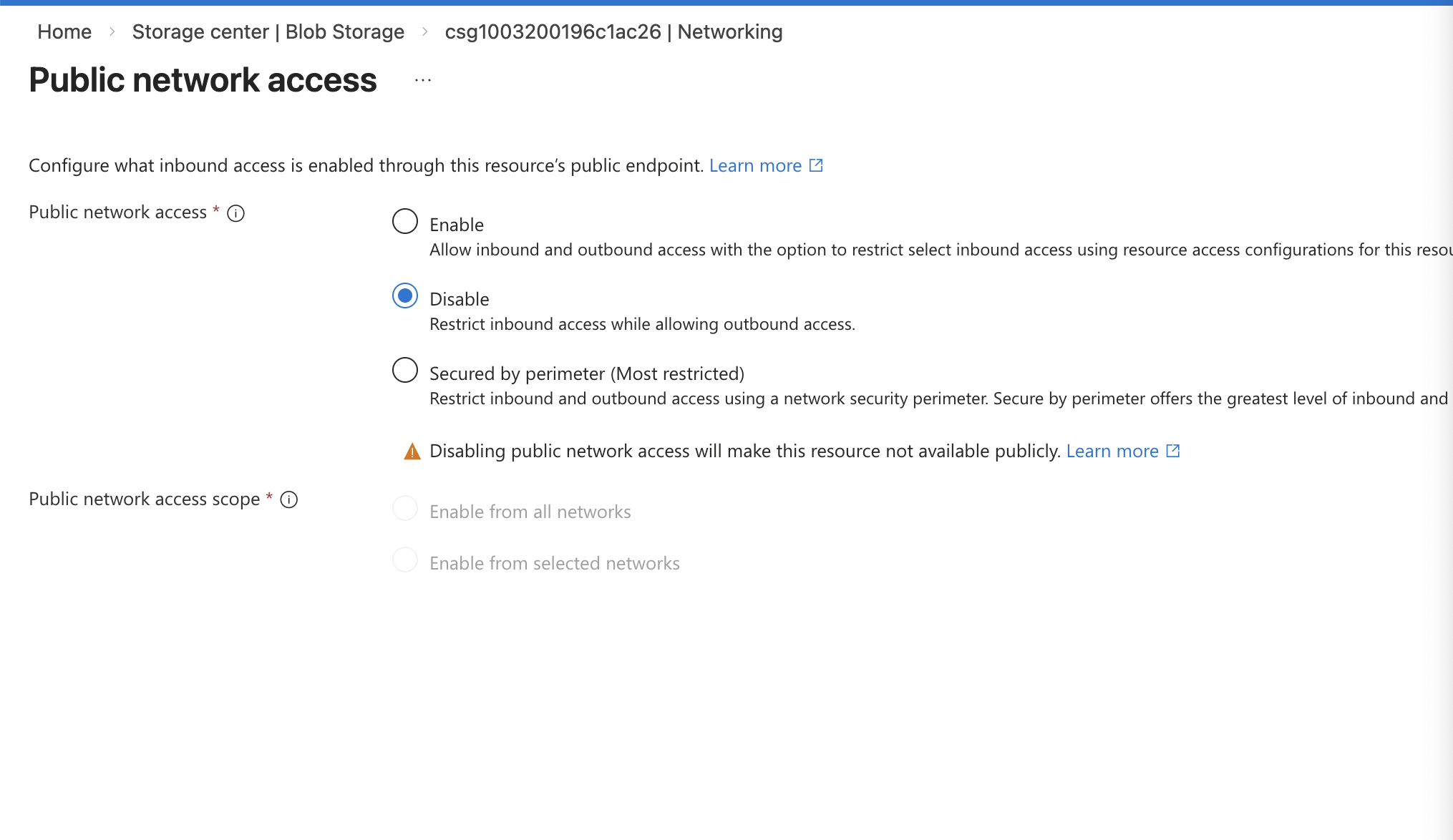Select the Enable radio button
The height and width of the screenshot is (840, 1453).
click(405, 221)
